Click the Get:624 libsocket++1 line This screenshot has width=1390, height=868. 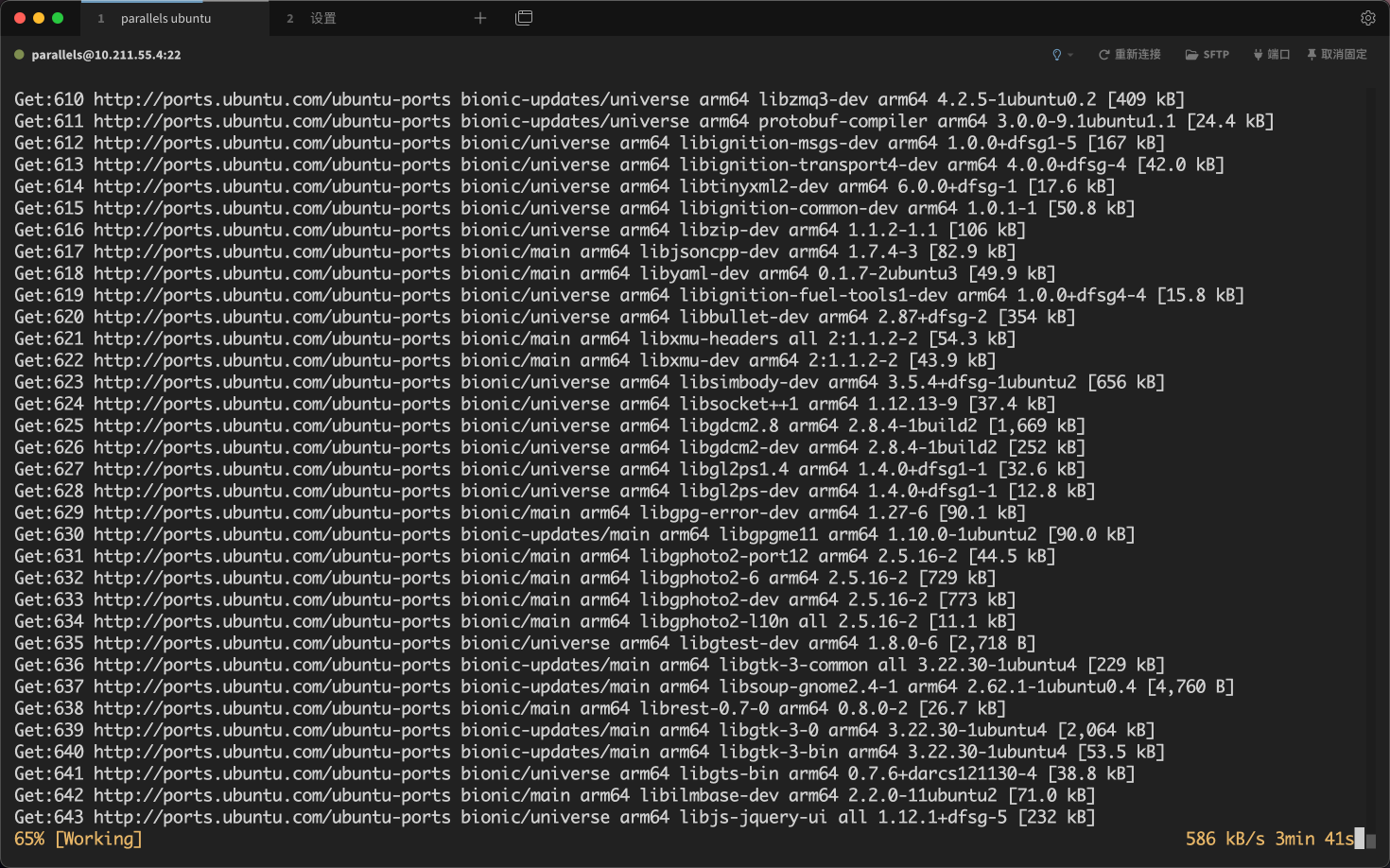(535, 404)
